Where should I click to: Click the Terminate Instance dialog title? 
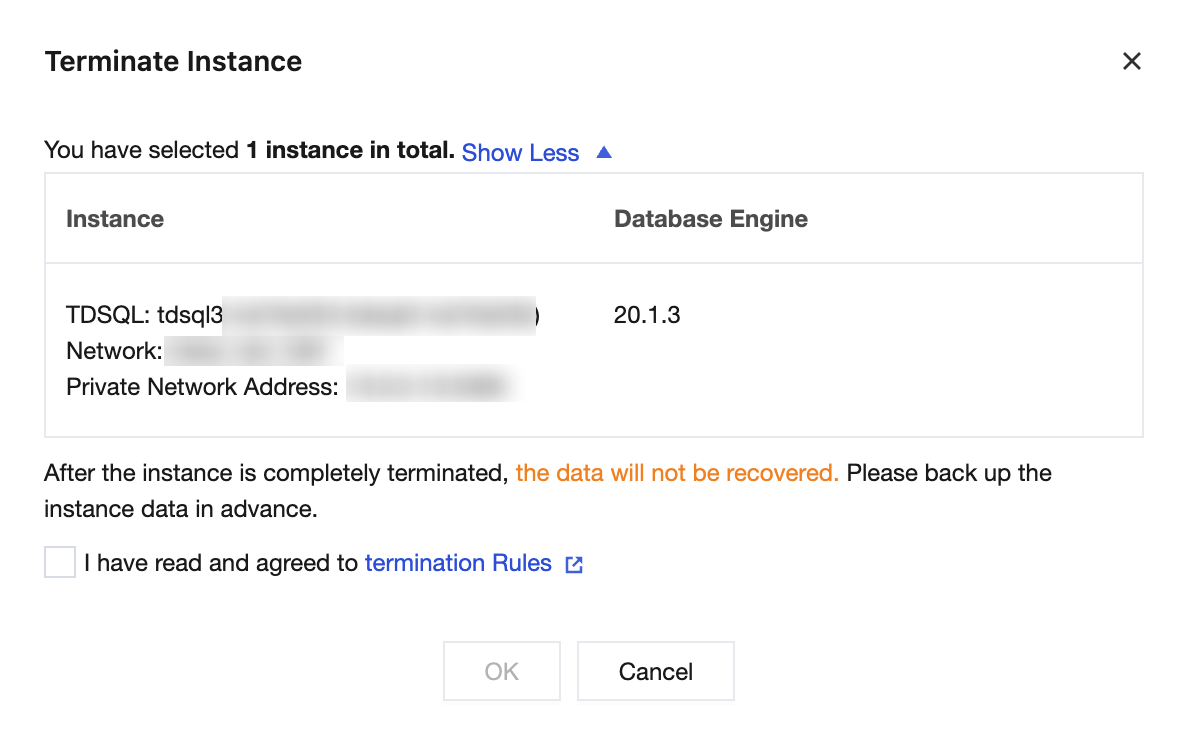173,62
